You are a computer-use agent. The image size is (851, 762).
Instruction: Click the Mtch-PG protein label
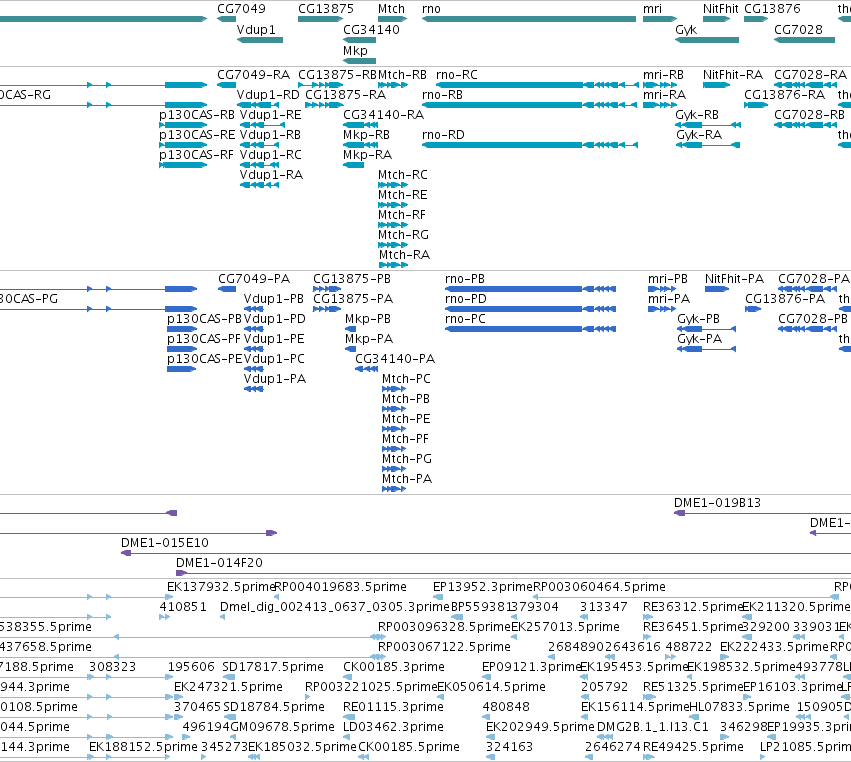coord(407,459)
